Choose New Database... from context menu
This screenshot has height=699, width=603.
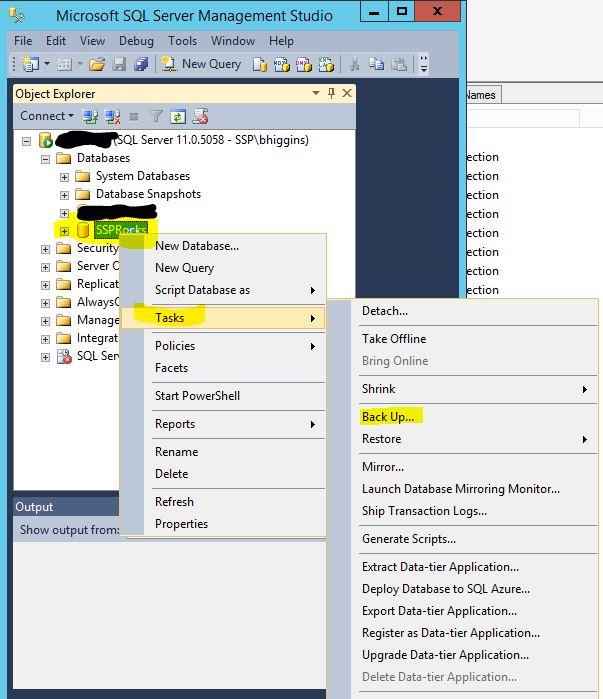(x=197, y=246)
